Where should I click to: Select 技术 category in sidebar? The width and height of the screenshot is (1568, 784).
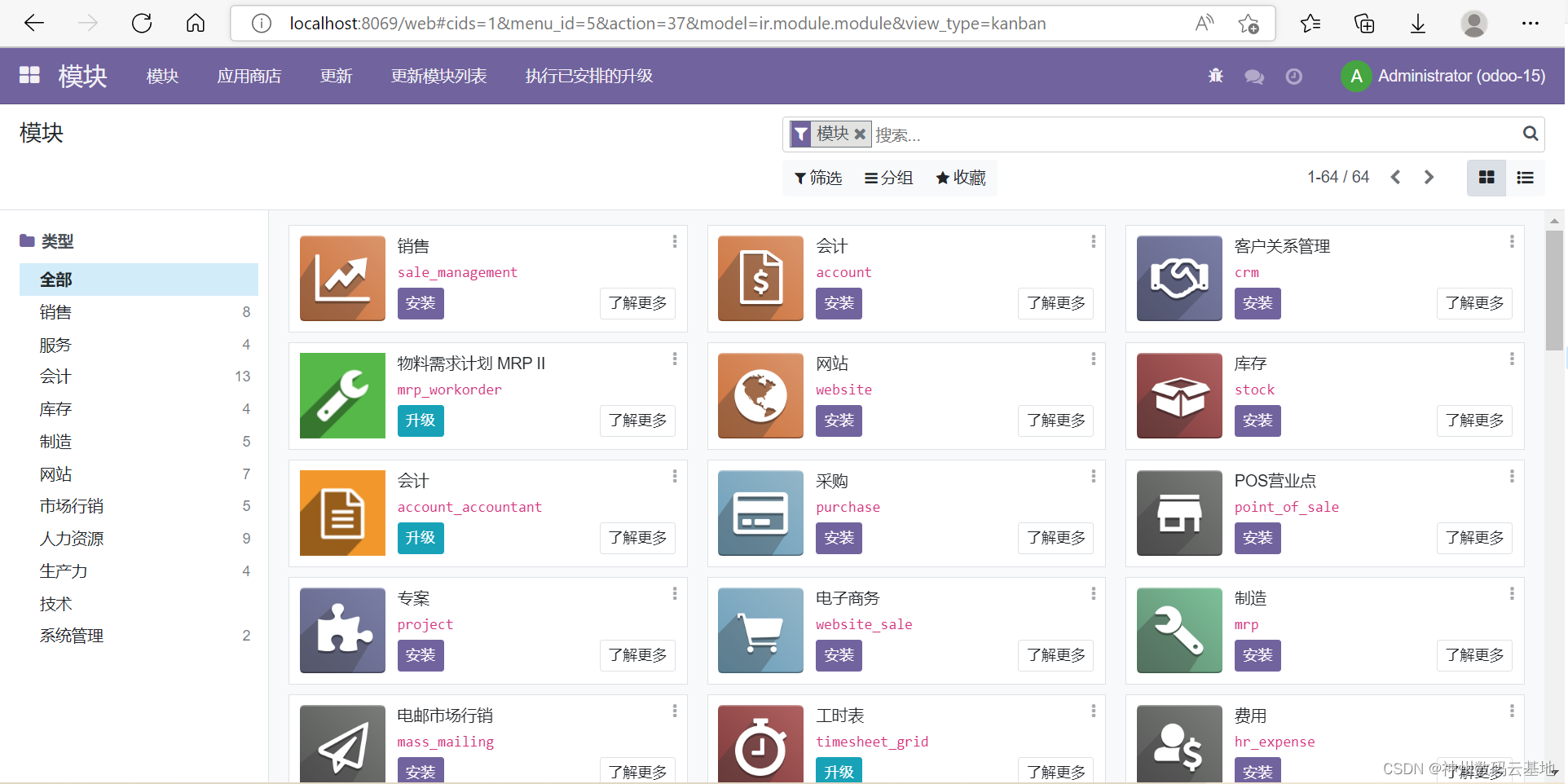click(x=139, y=604)
